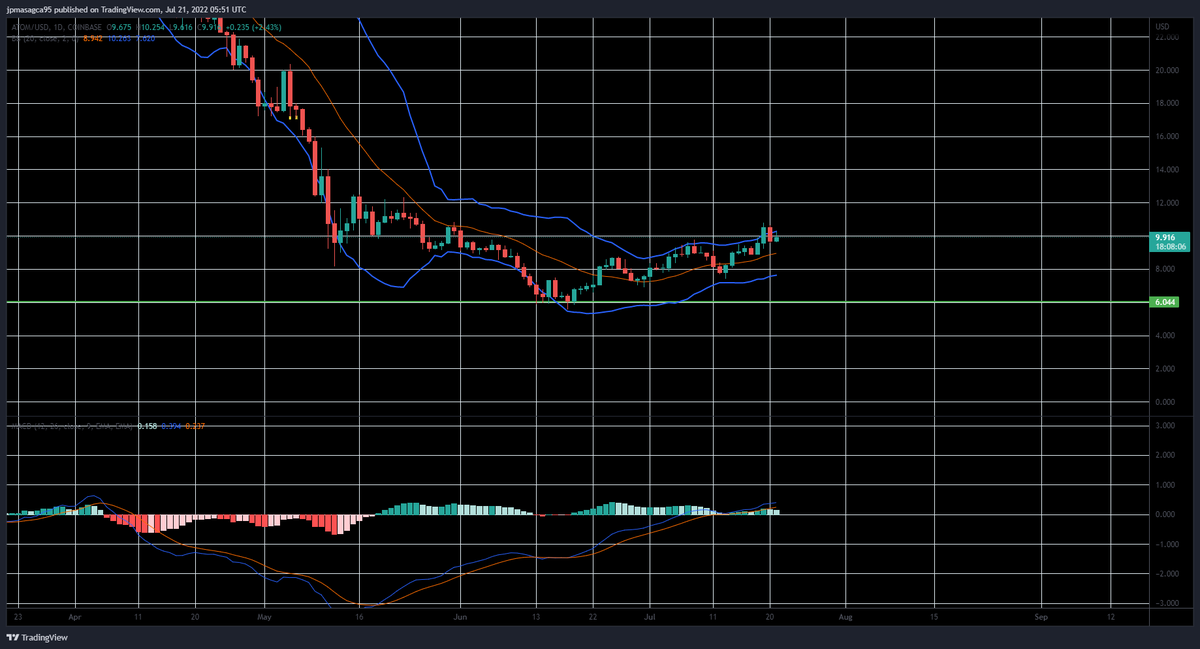Click the USD currency label on price axis

(x=1163, y=25)
